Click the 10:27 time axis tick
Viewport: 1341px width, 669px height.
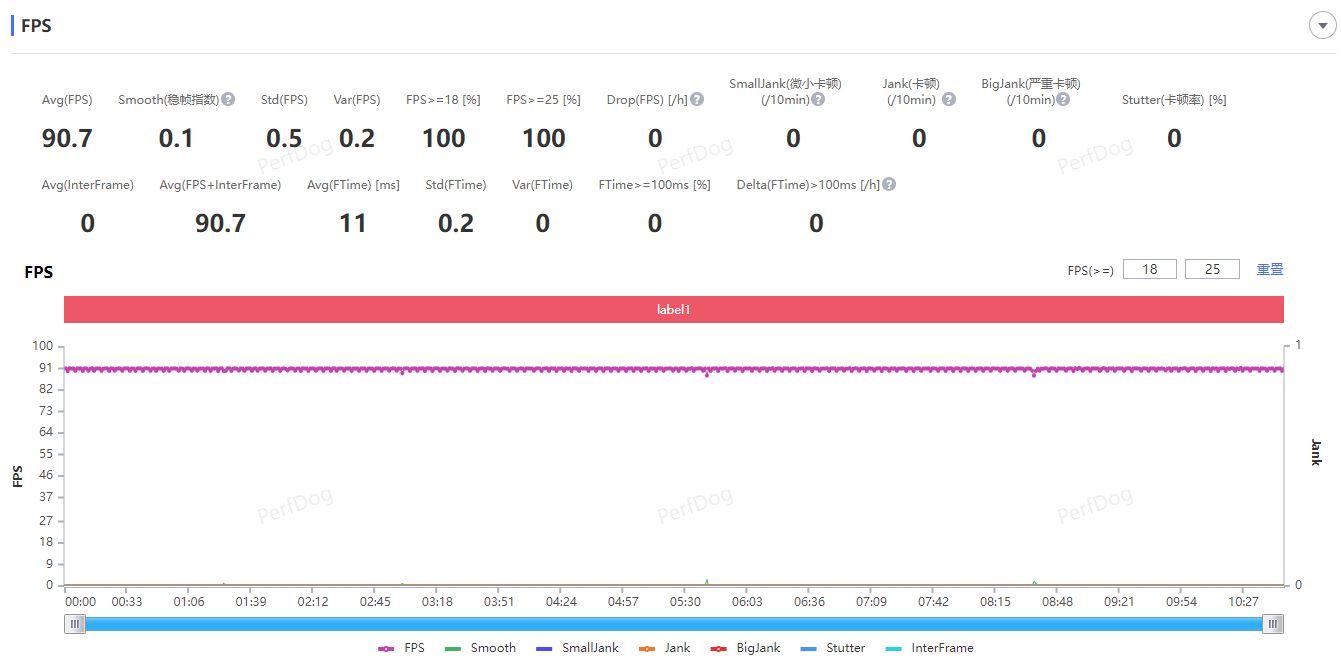[x=1243, y=602]
